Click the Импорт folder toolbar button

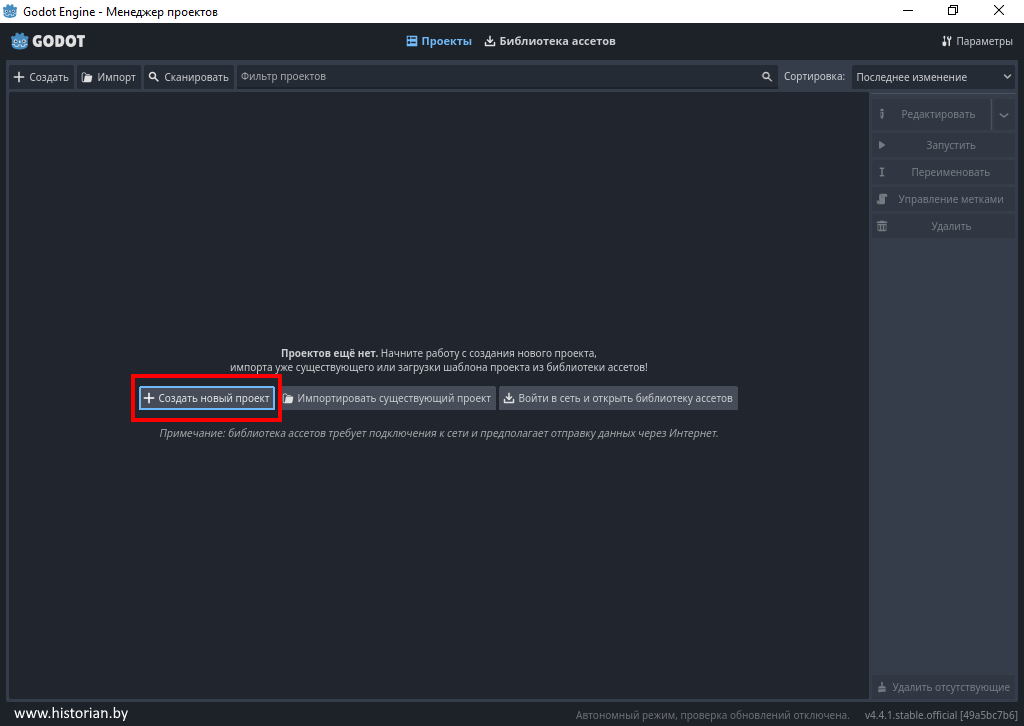(108, 77)
